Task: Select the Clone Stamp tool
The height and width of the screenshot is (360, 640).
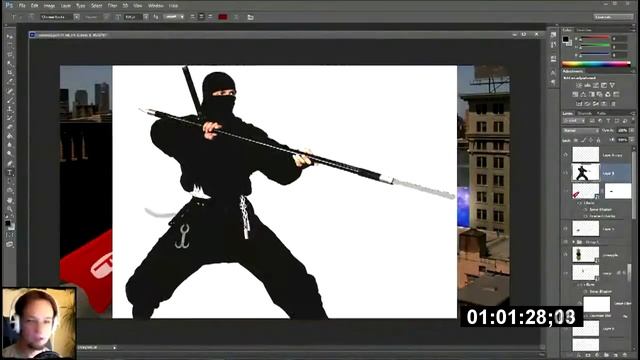Action: (x=10, y=109)
